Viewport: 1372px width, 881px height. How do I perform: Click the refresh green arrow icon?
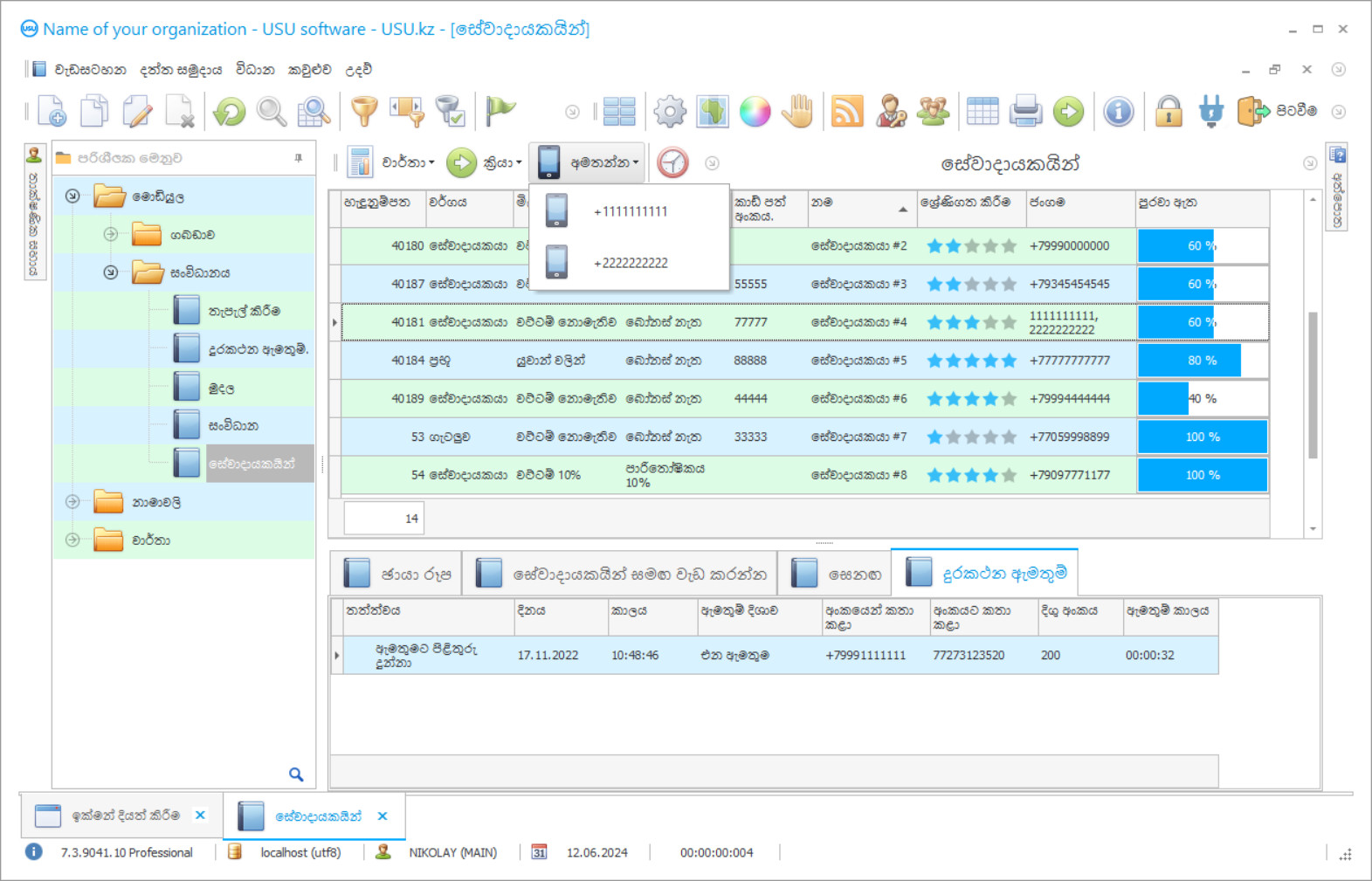(x=230, y=112)
